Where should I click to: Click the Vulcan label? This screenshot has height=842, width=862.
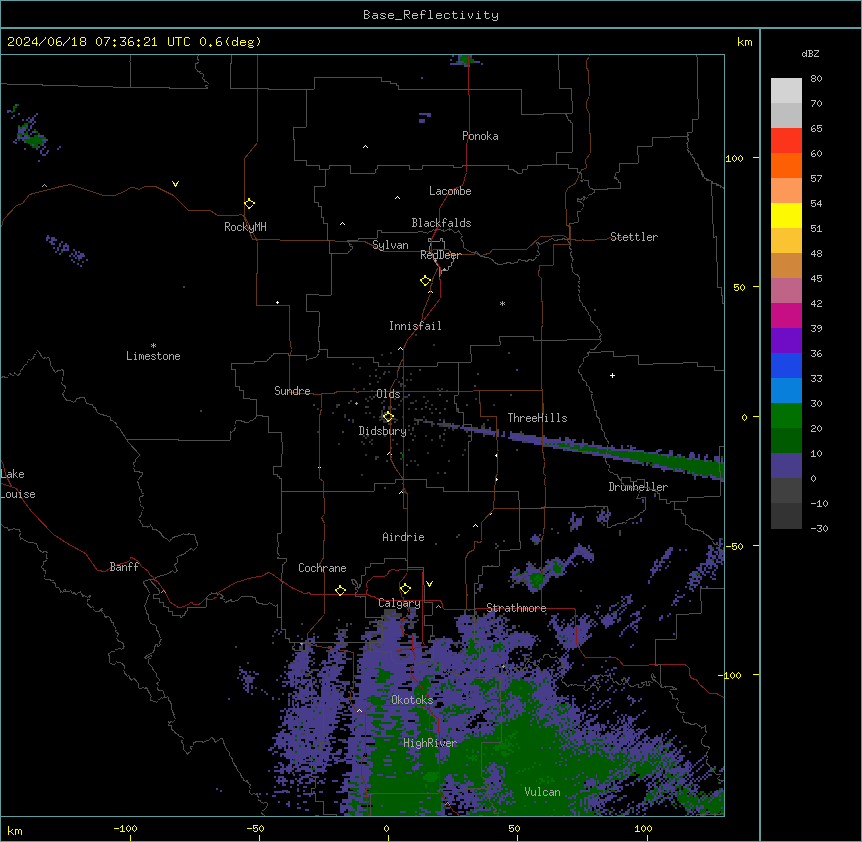coord(542,792)
